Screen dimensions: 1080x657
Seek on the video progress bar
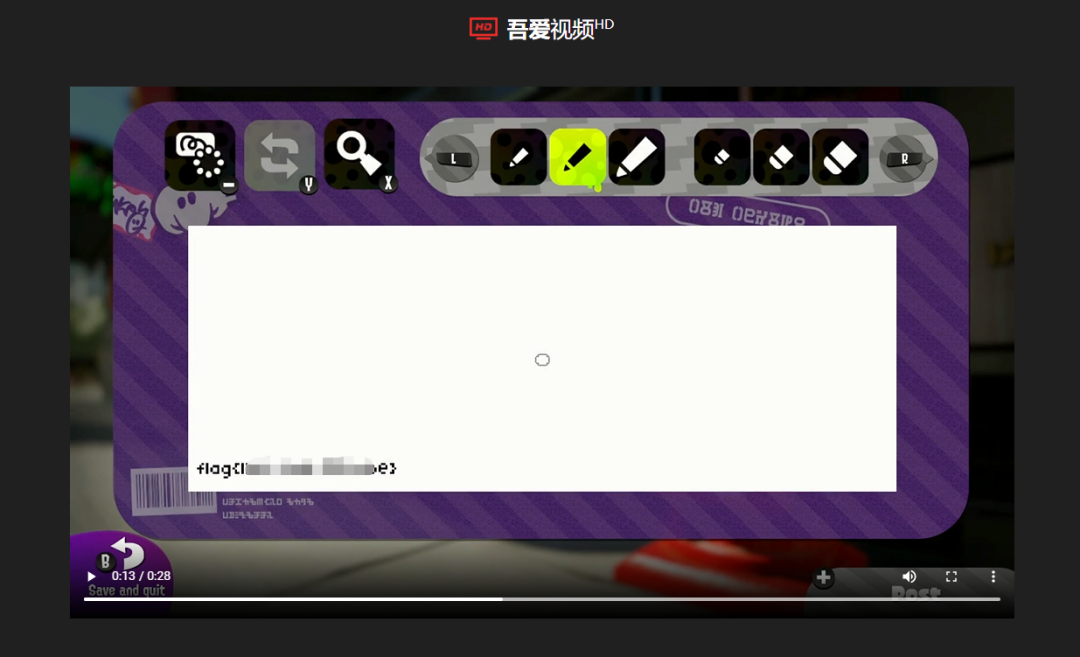click(x=542, y=599)
